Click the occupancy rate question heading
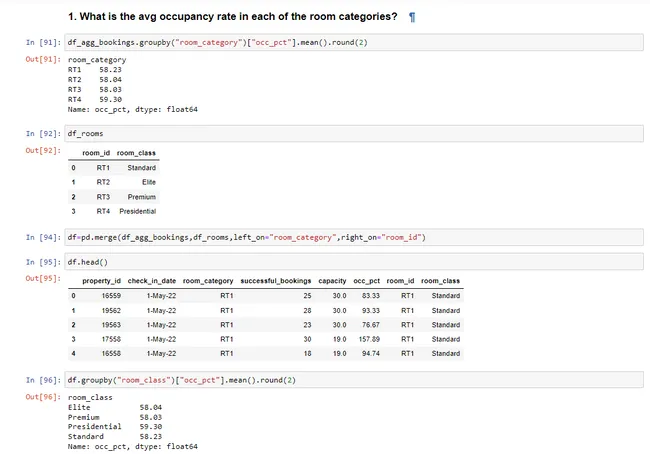This screenshot has width=650, height=454. tap(232, 17)
